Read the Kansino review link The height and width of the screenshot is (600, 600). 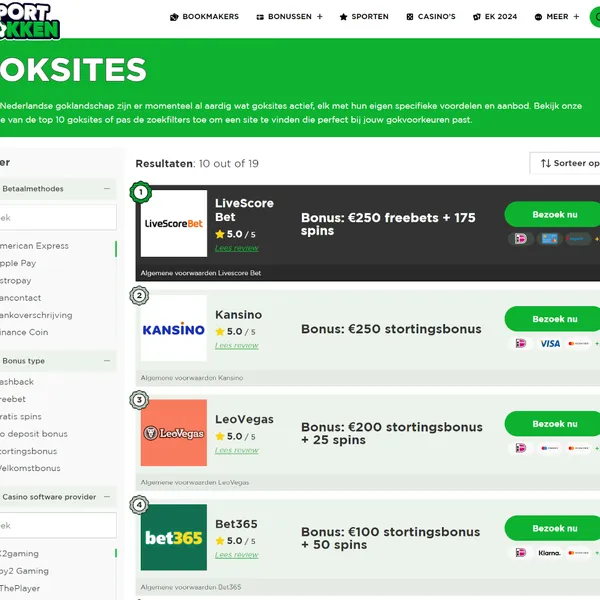click(237, 346)
